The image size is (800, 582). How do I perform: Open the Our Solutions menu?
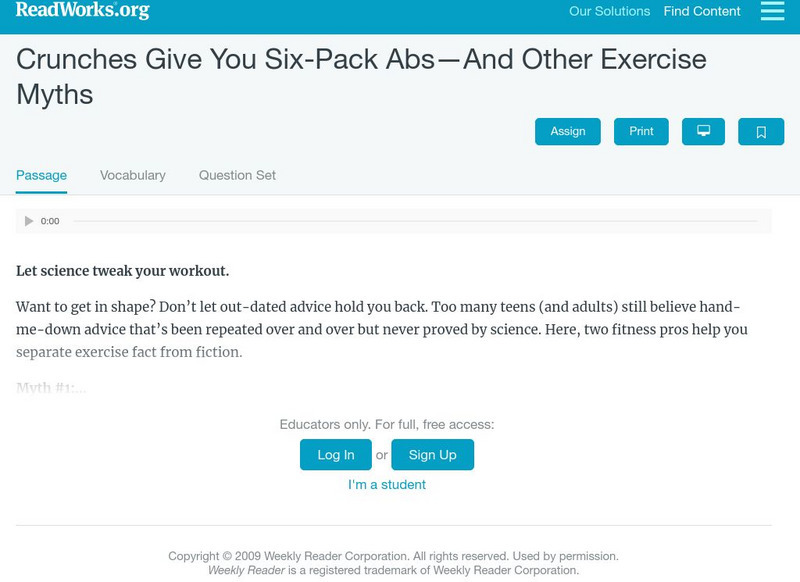[x=609, y=12]
